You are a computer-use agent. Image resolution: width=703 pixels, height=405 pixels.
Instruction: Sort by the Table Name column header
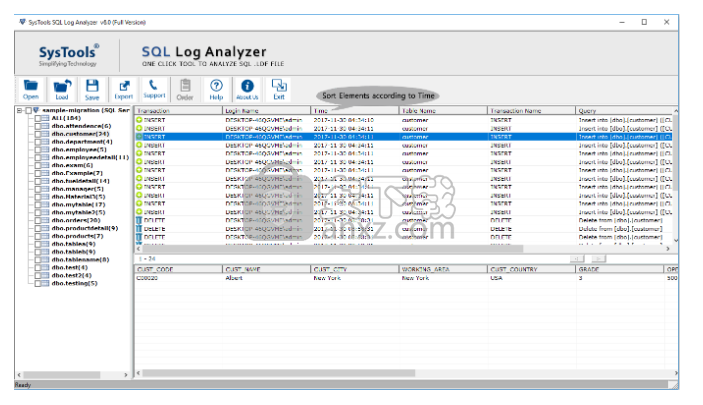pos(443,110)
